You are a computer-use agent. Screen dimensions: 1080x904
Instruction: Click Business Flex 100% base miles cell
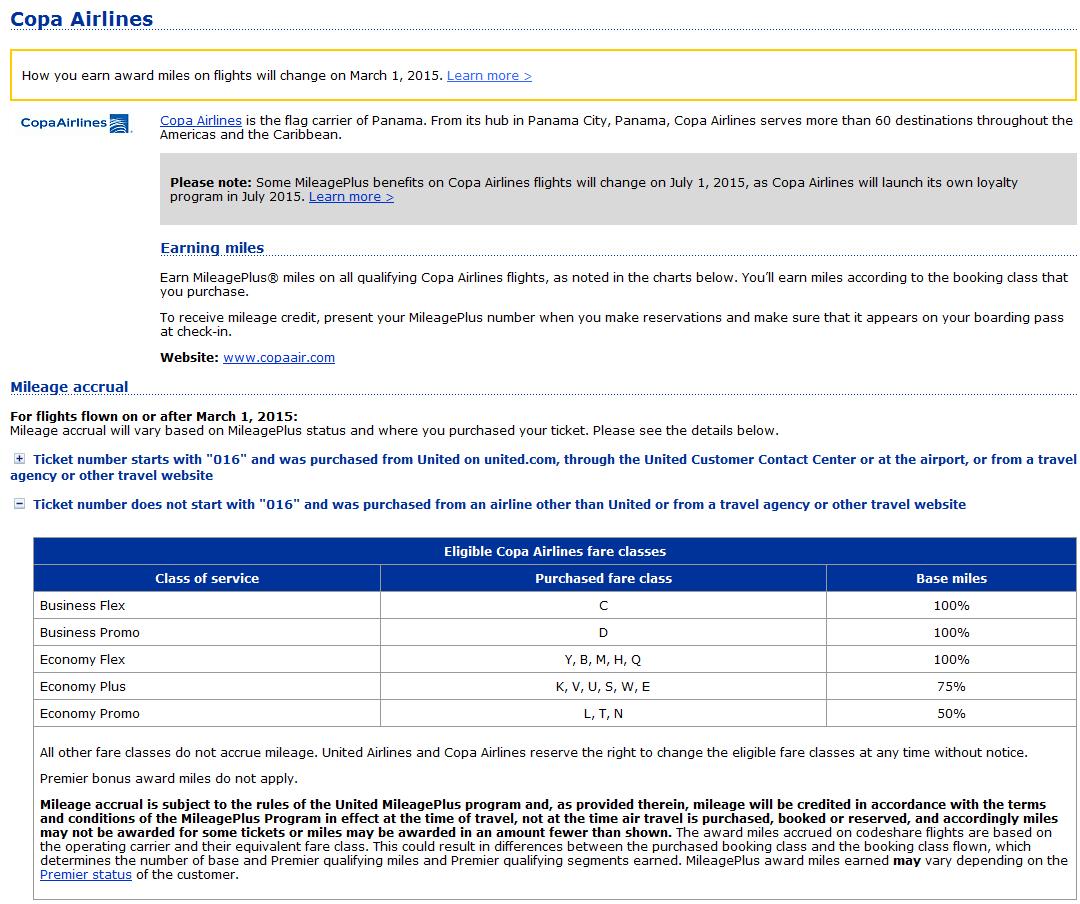pyautogui.click(x=951, y=606)
